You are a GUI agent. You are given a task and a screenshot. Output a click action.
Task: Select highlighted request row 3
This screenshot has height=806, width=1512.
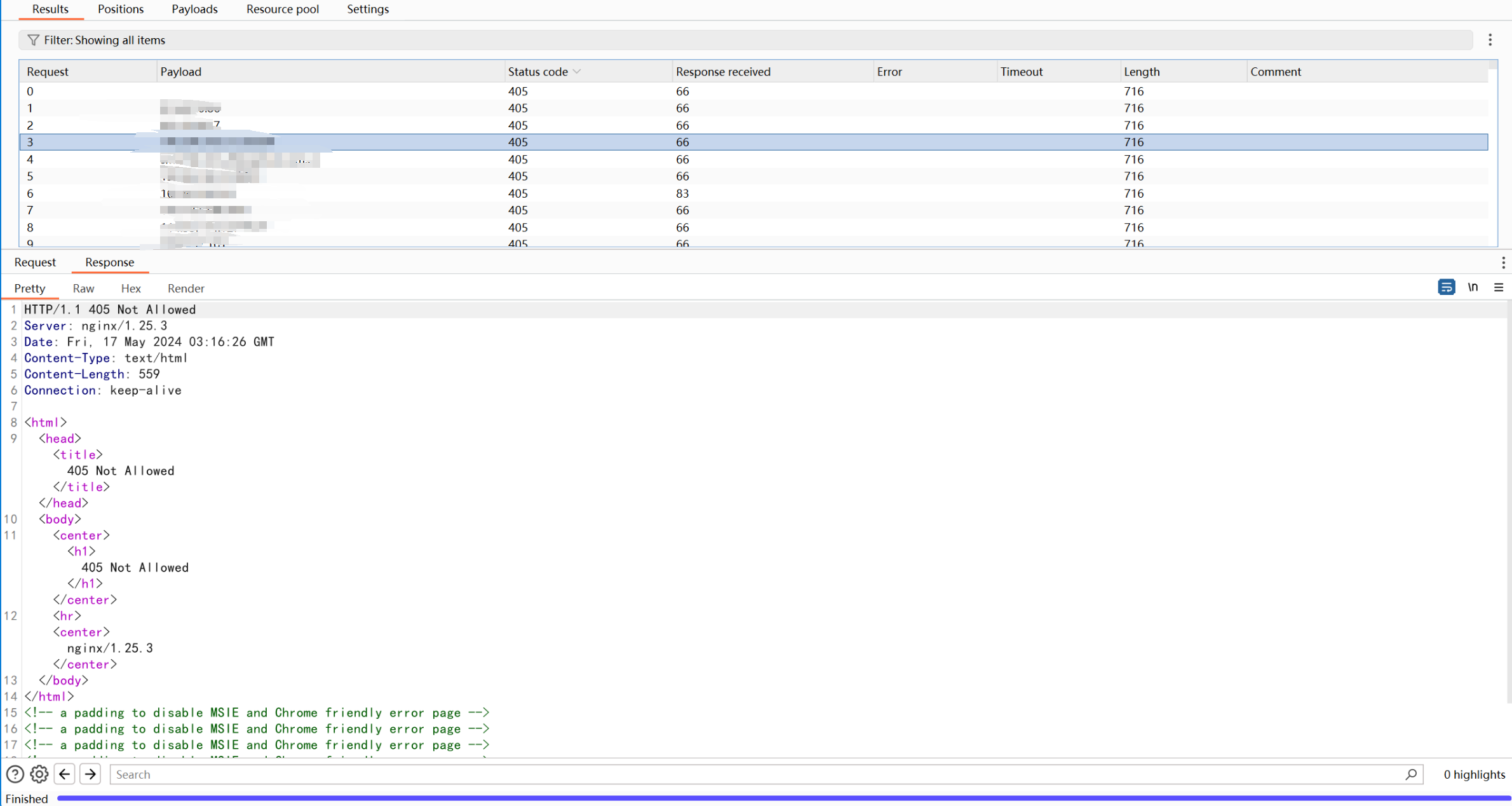(x=754, y=142)
